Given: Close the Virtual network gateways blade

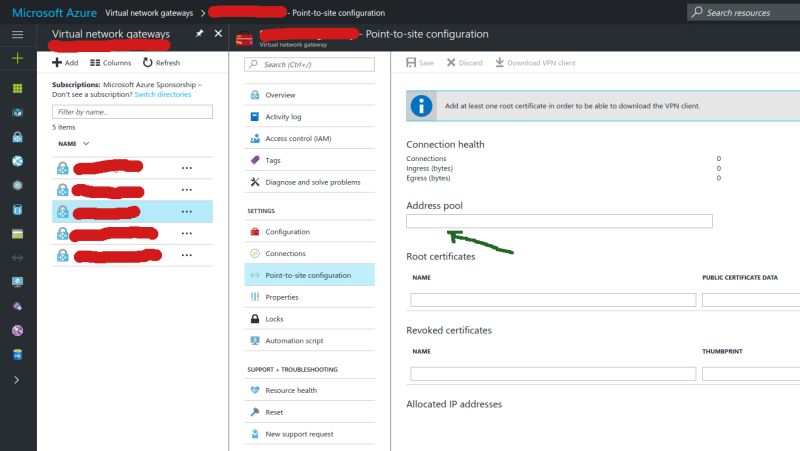Looking at the screenshot, I should pyautogui.click(x=218, y=33).
